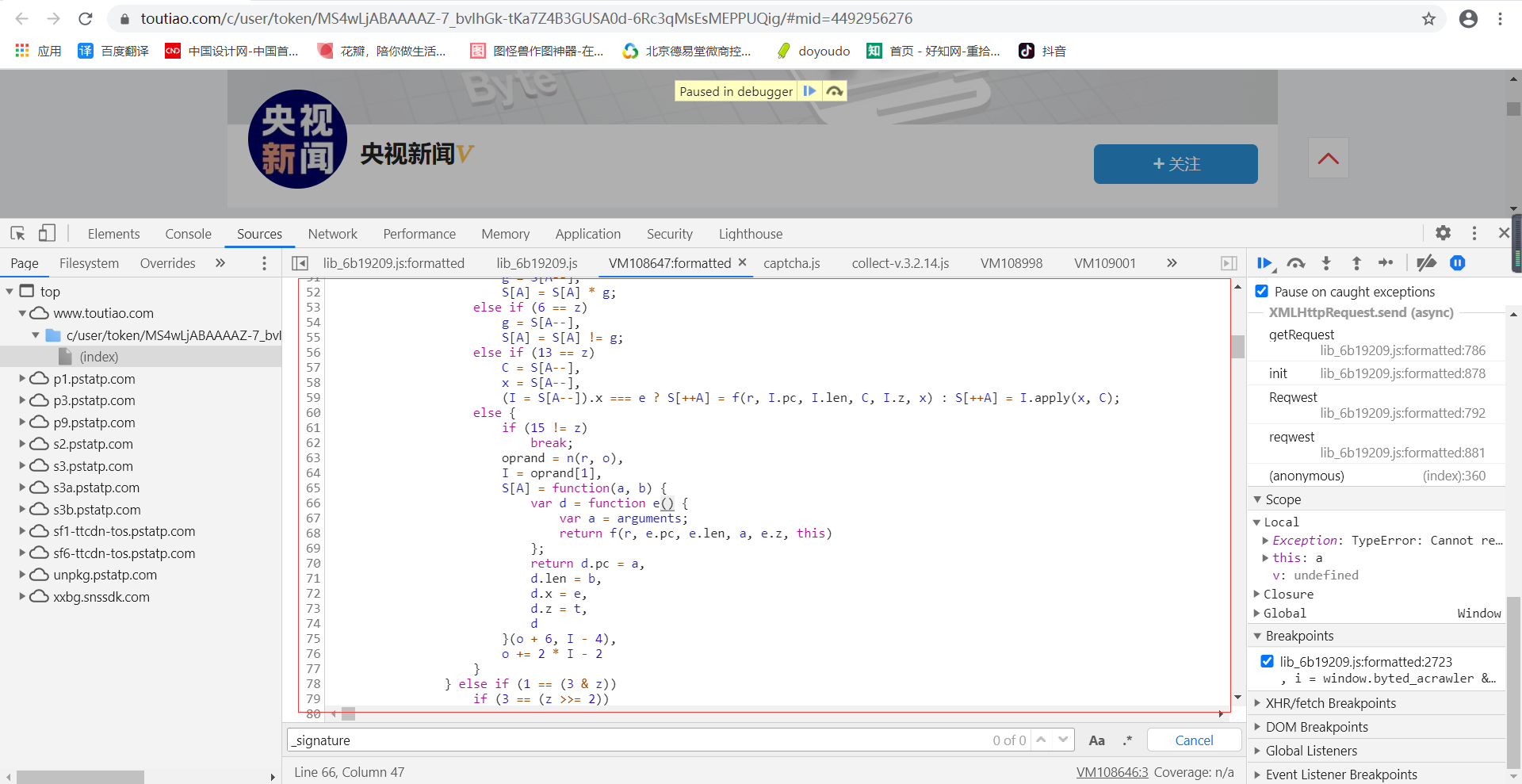This screenshot has height=784, width=1522.
Task: Show more open file tabs chevron
Action: (1172, 263)
